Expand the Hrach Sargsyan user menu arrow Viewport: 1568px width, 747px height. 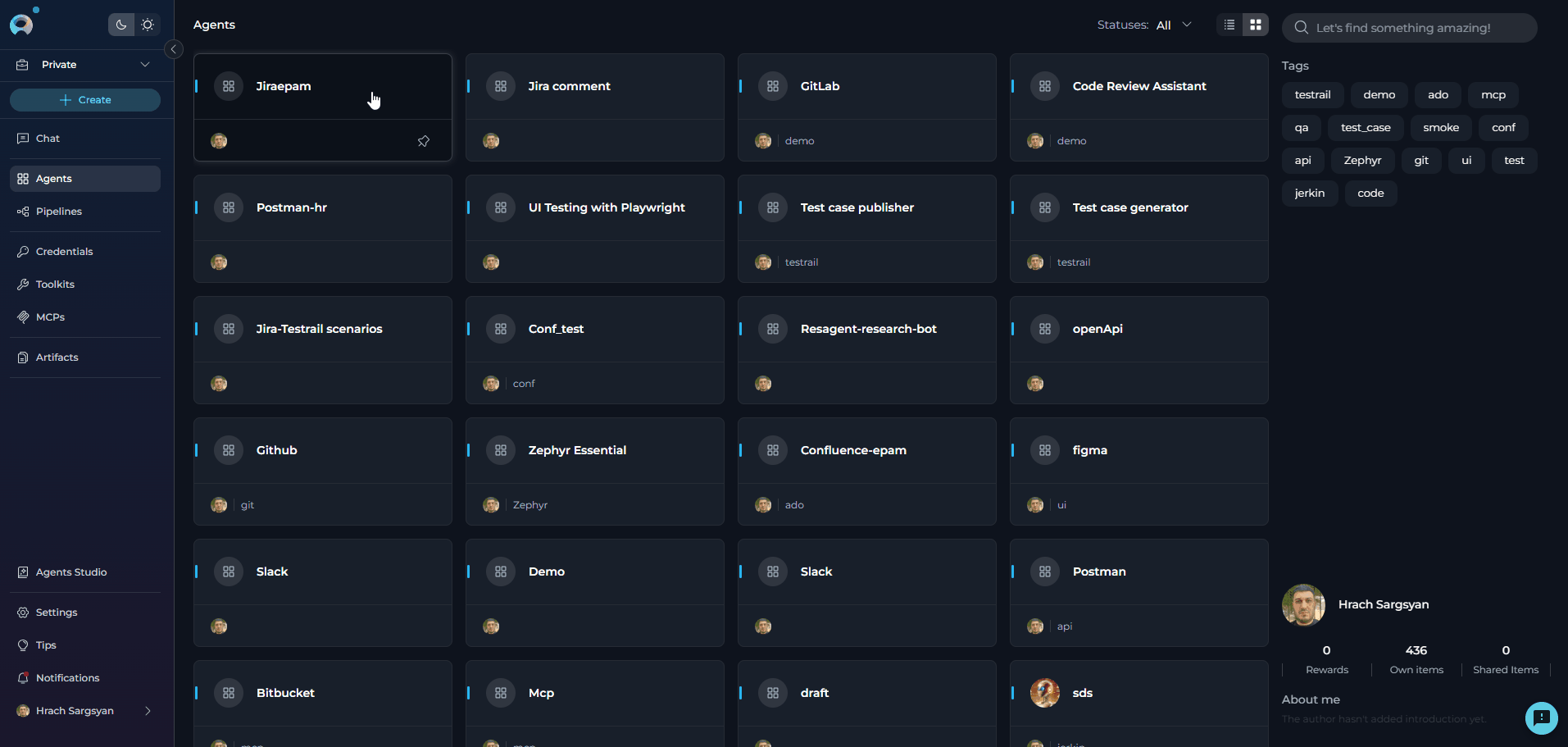pyautogui.click(x=148, y=711)
